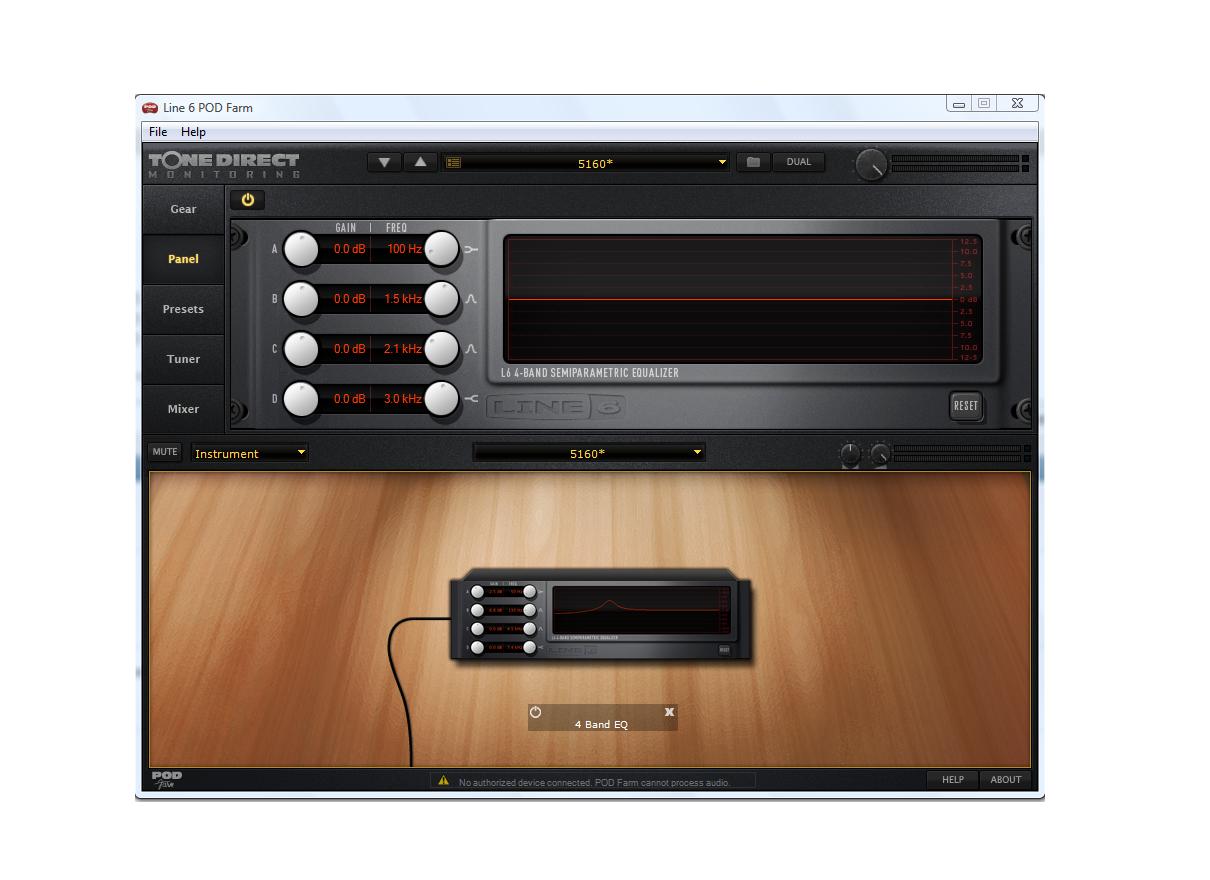
Task: Open the Gear tab
Action: coord(183,209)
